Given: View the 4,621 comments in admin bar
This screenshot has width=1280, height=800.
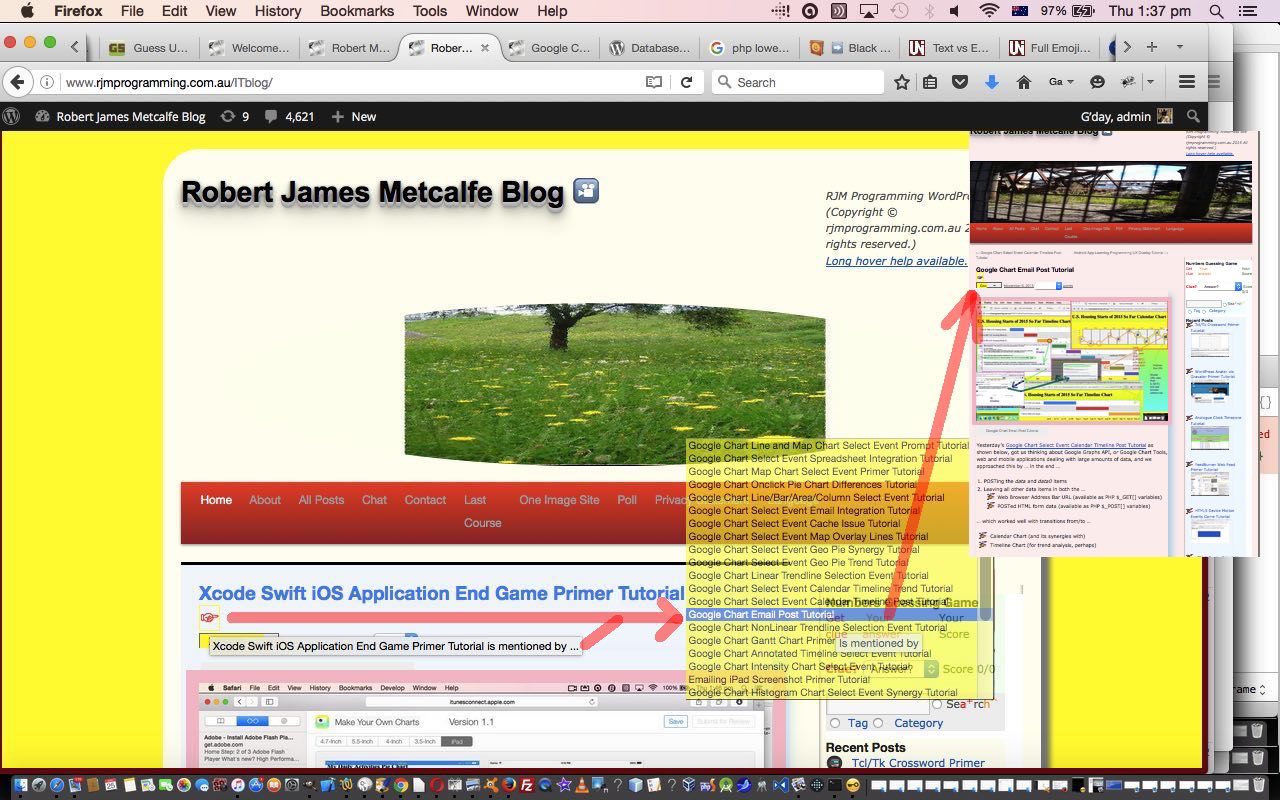Looking at the screenshot, I should [288, 116].
